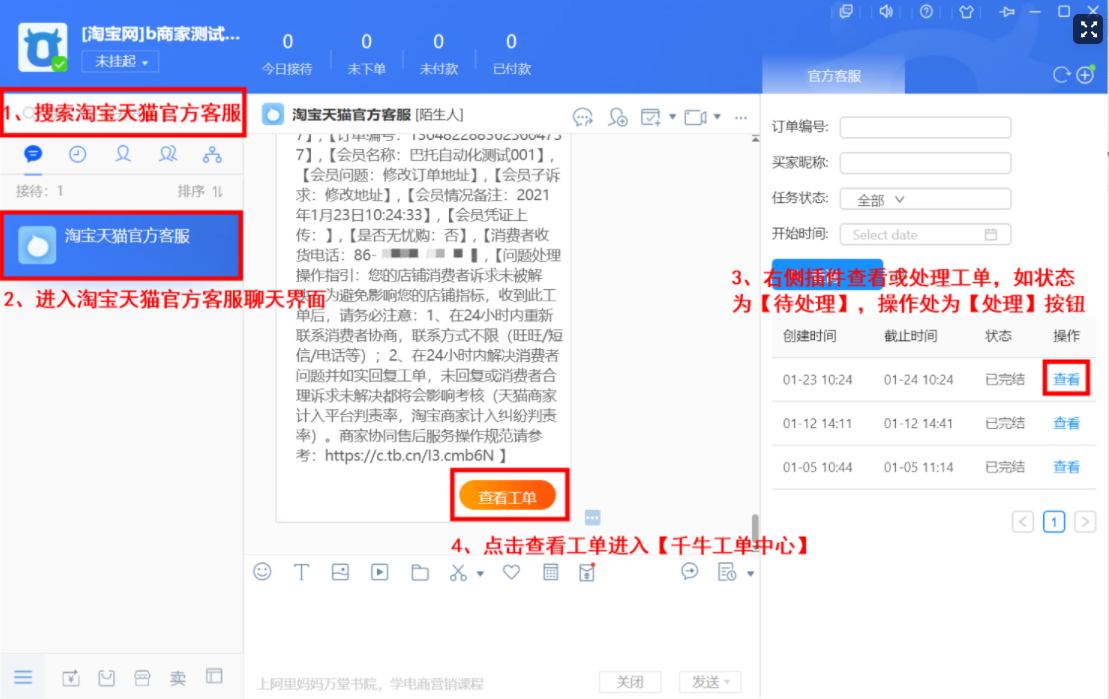Image resolution: width=1109 pixels, height=699 pixels.
Task: Open the group contacts tab
Action: tap(168, 154)
